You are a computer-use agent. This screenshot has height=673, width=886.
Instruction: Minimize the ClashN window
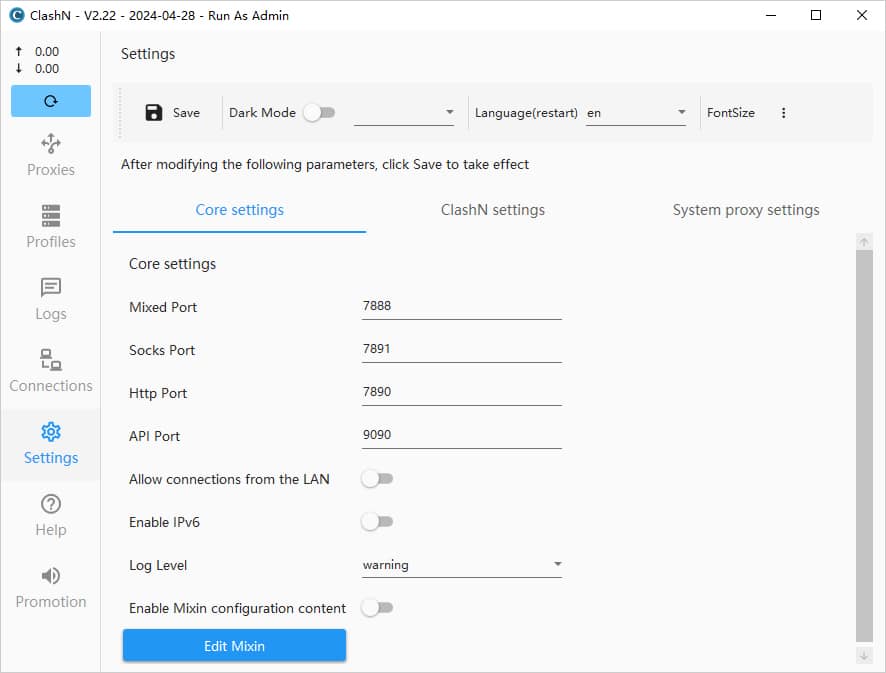[x=771, y=15]
